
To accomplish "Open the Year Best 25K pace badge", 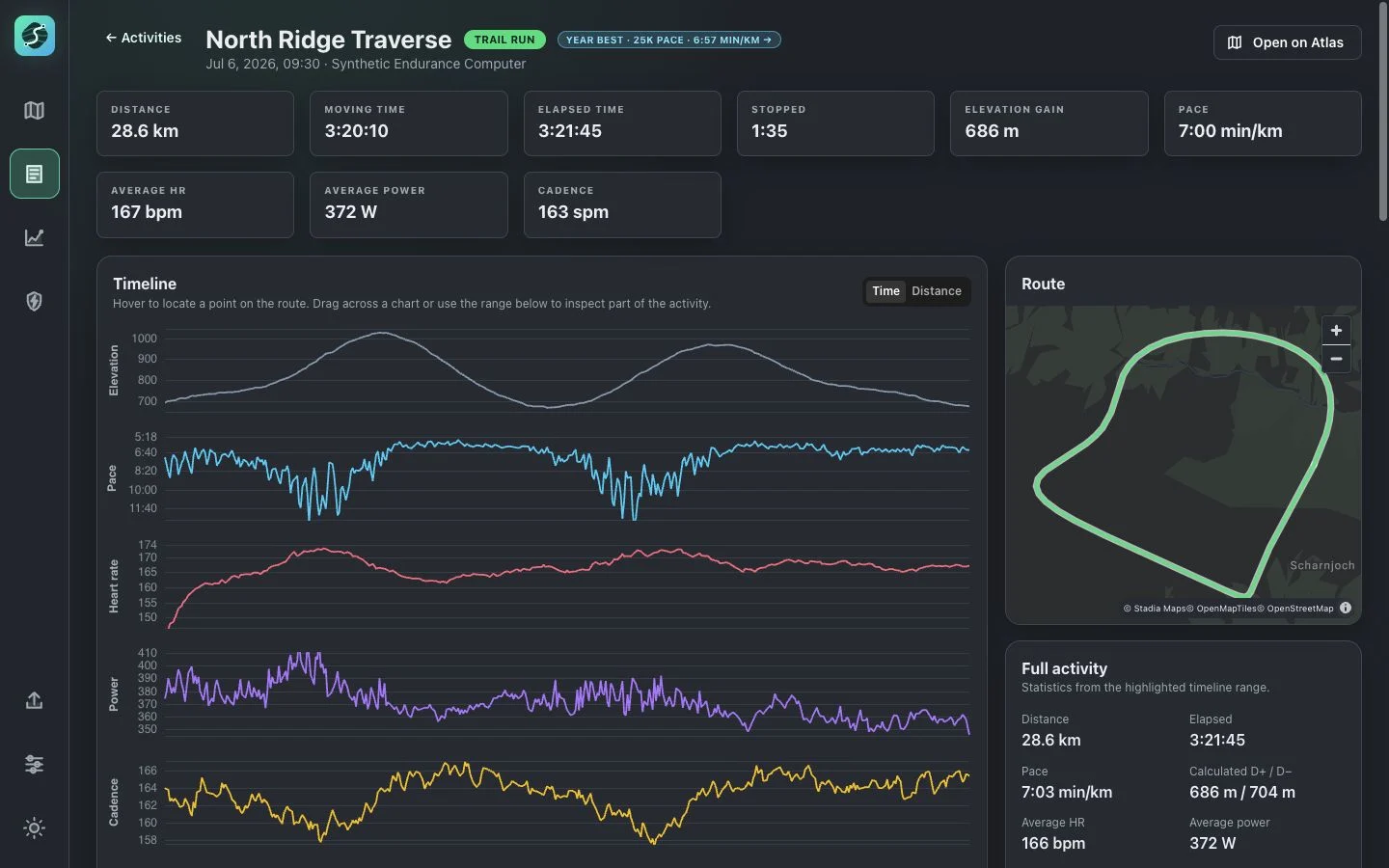I will coord(668,40).
